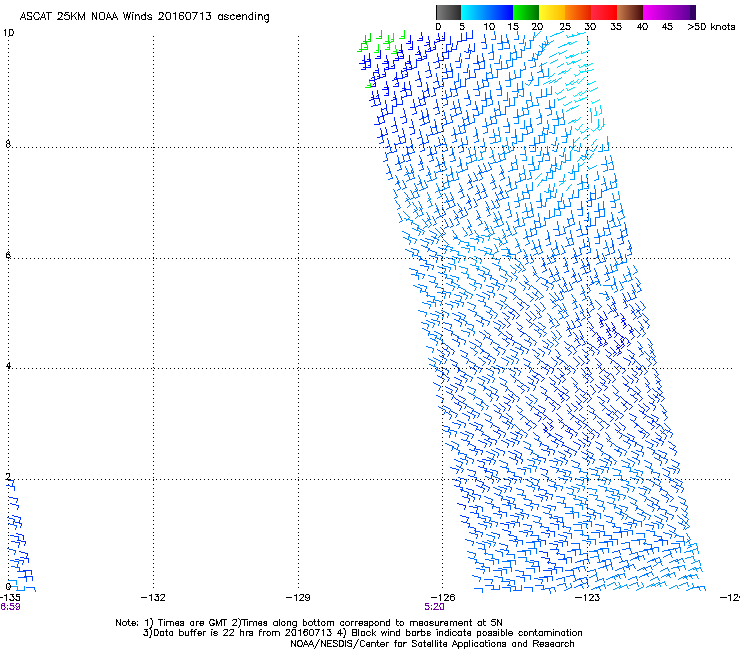Viewport: 740px width, 650px height.
Task: Click the latitude label '10' on the axis
Action: pos(8,33)
